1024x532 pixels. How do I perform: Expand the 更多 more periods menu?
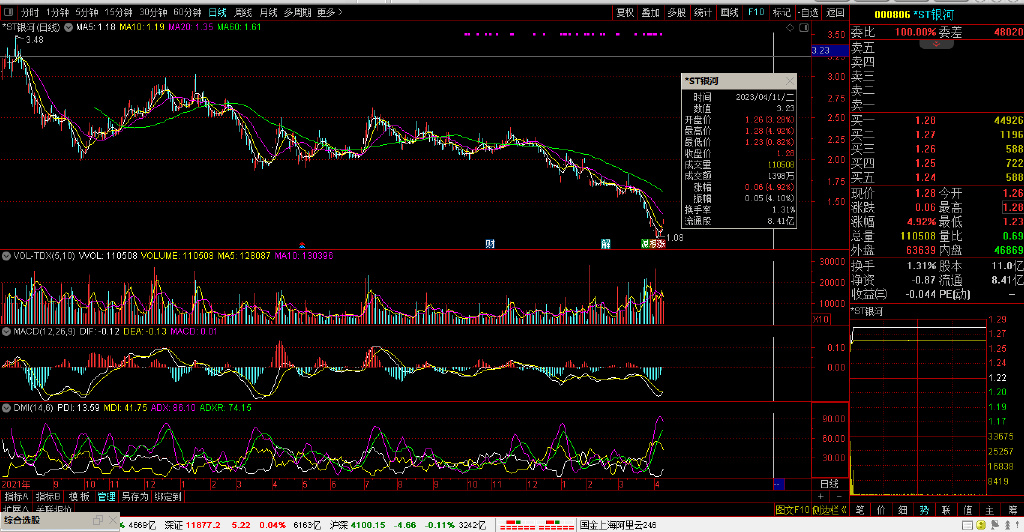[x=329, y=12]
